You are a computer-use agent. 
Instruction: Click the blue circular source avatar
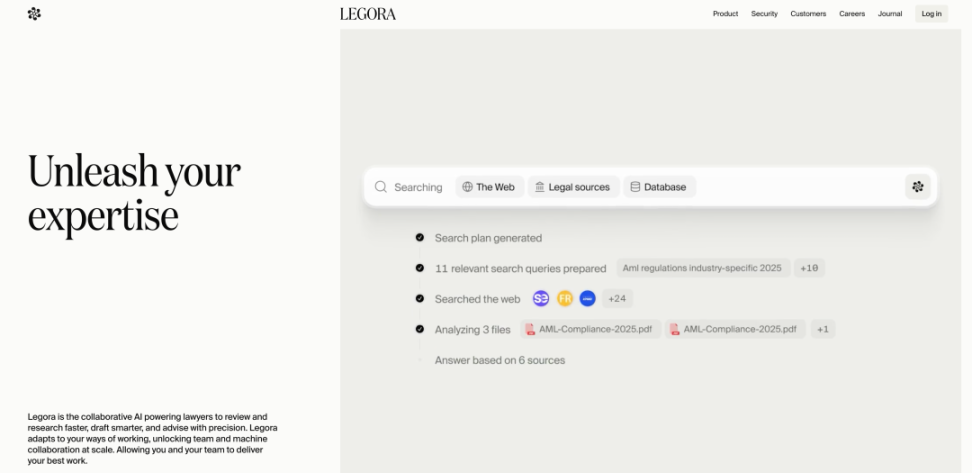tap(587, 298)
